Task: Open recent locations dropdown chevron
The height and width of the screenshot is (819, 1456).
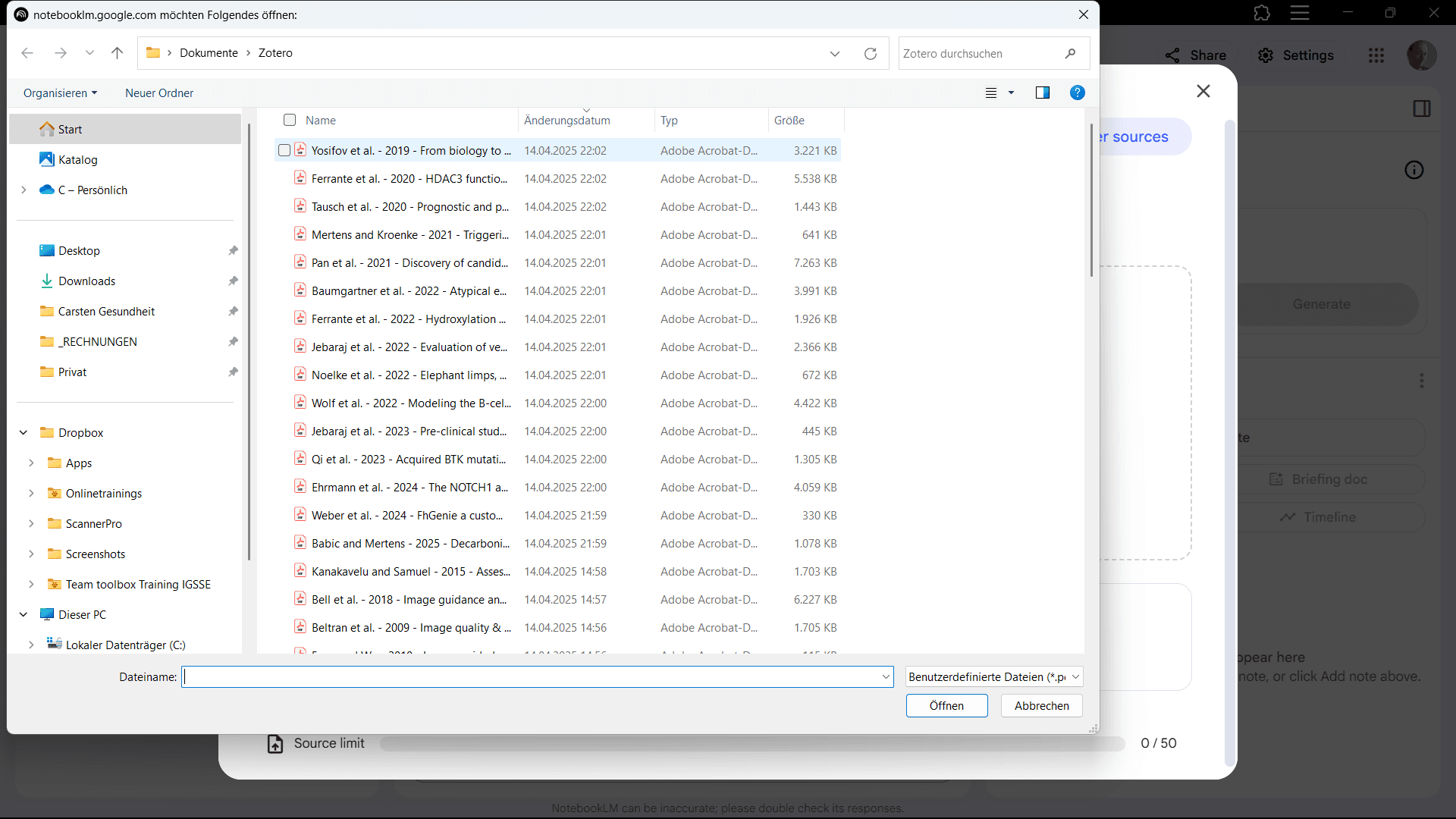Action: click(x=89, y=53)
